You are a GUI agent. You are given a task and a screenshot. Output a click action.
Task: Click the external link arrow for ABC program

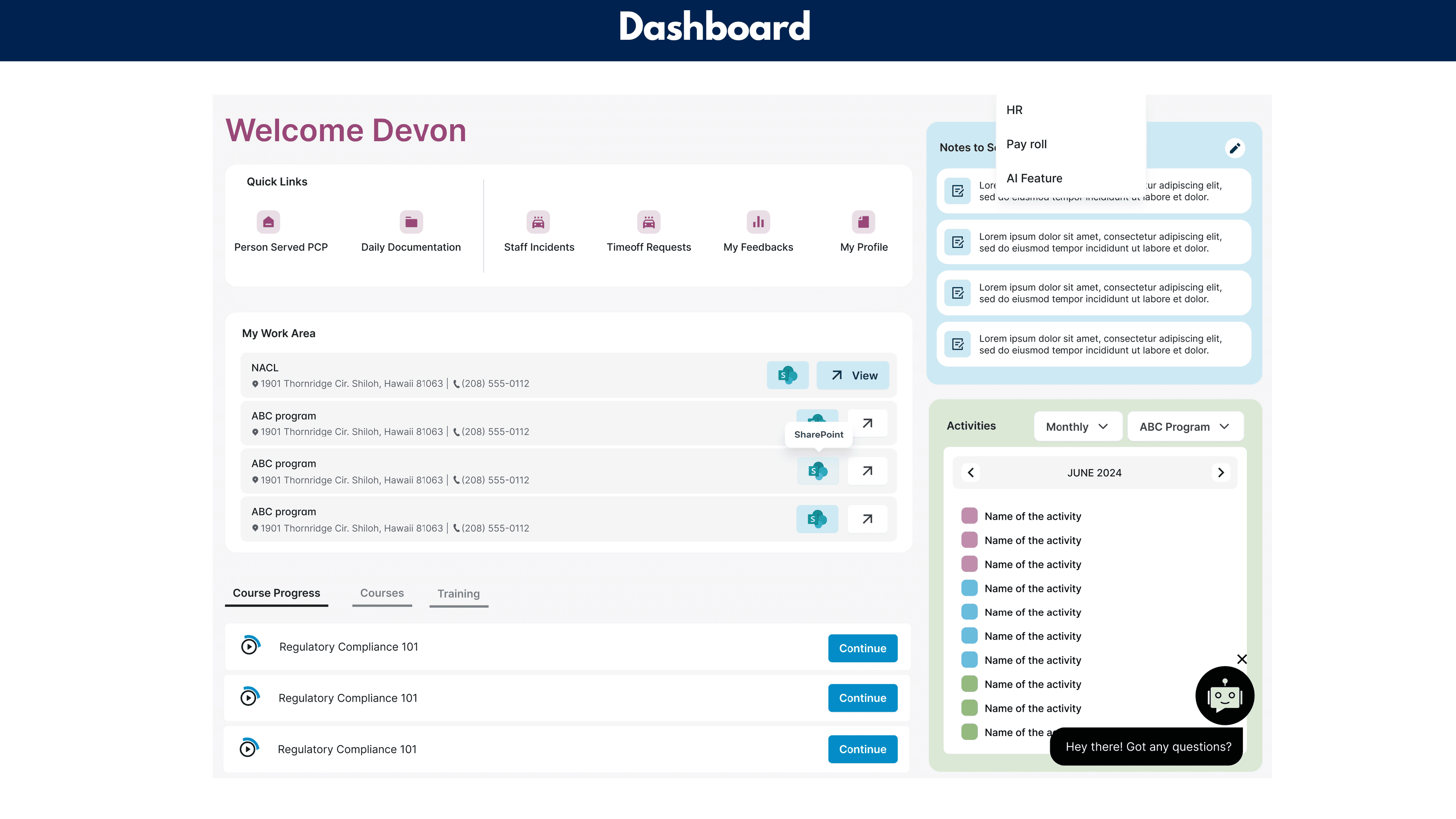click(868, 423)
